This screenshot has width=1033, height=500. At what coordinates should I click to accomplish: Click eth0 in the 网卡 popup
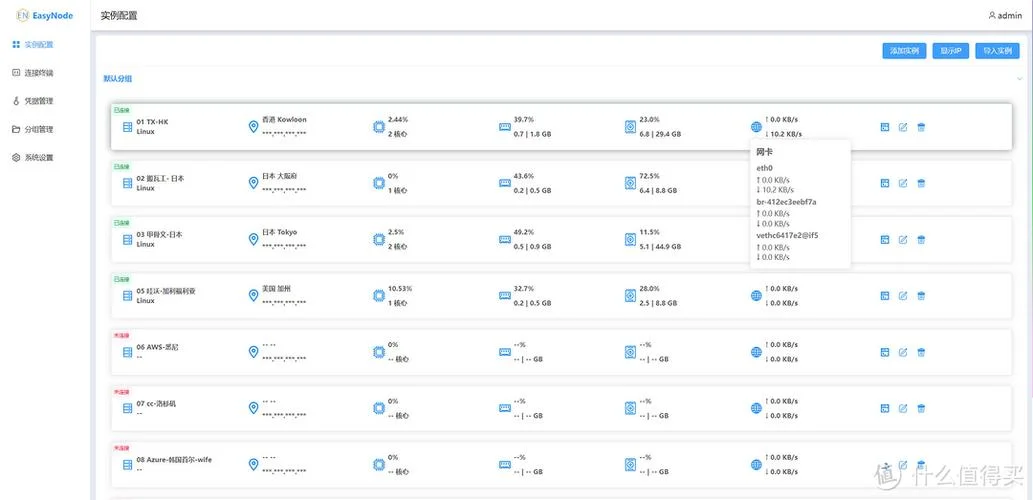[763, 167]
